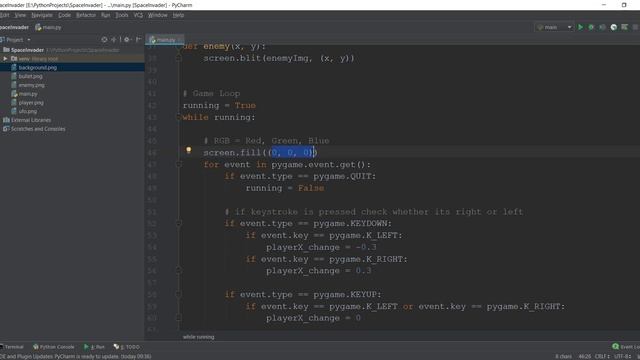Open the Event Log from the status bar
The width and height of the screenshot is (640, 360).
click(x=626, y=347)
